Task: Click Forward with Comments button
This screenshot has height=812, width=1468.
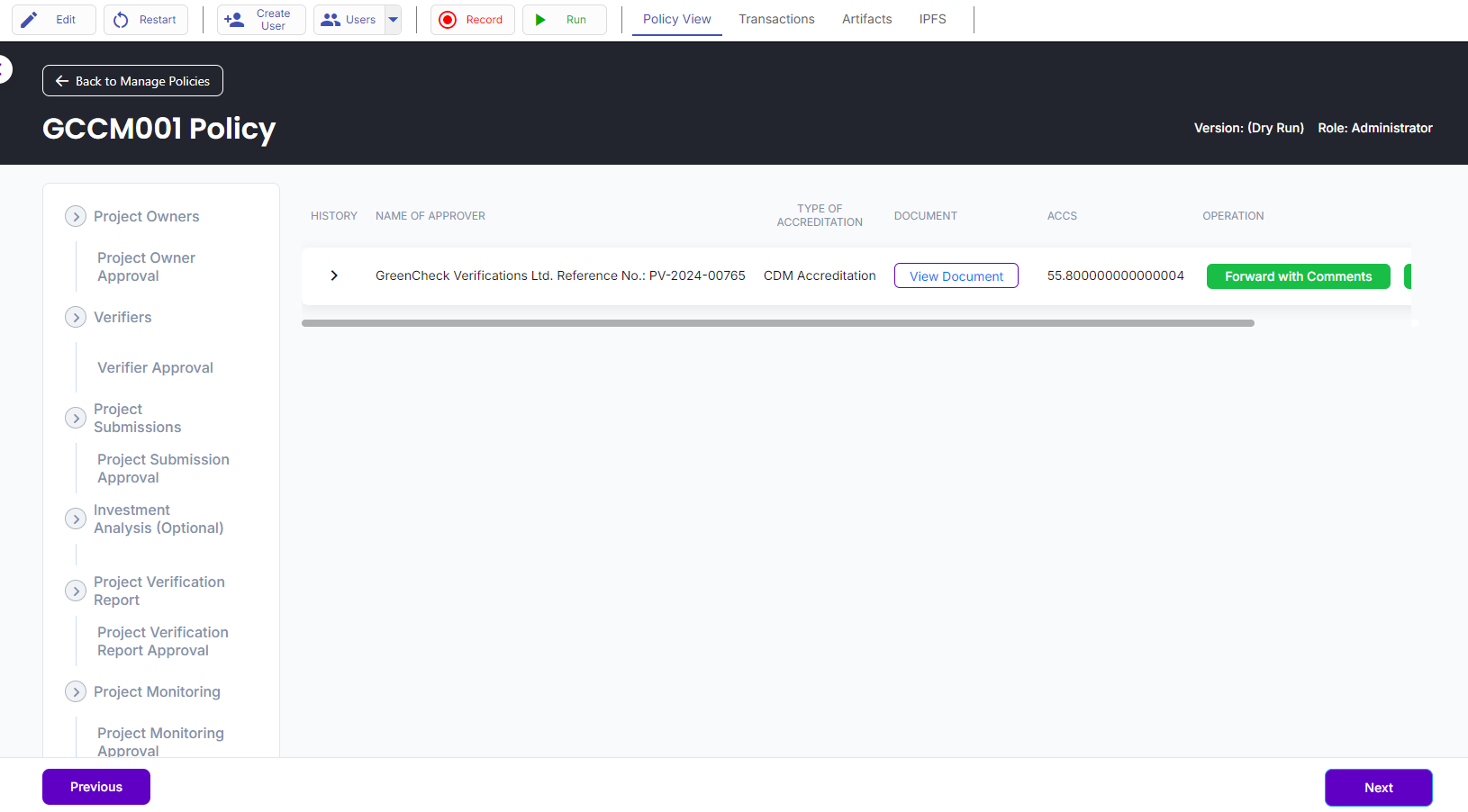Action: [x=1298, y=276]
